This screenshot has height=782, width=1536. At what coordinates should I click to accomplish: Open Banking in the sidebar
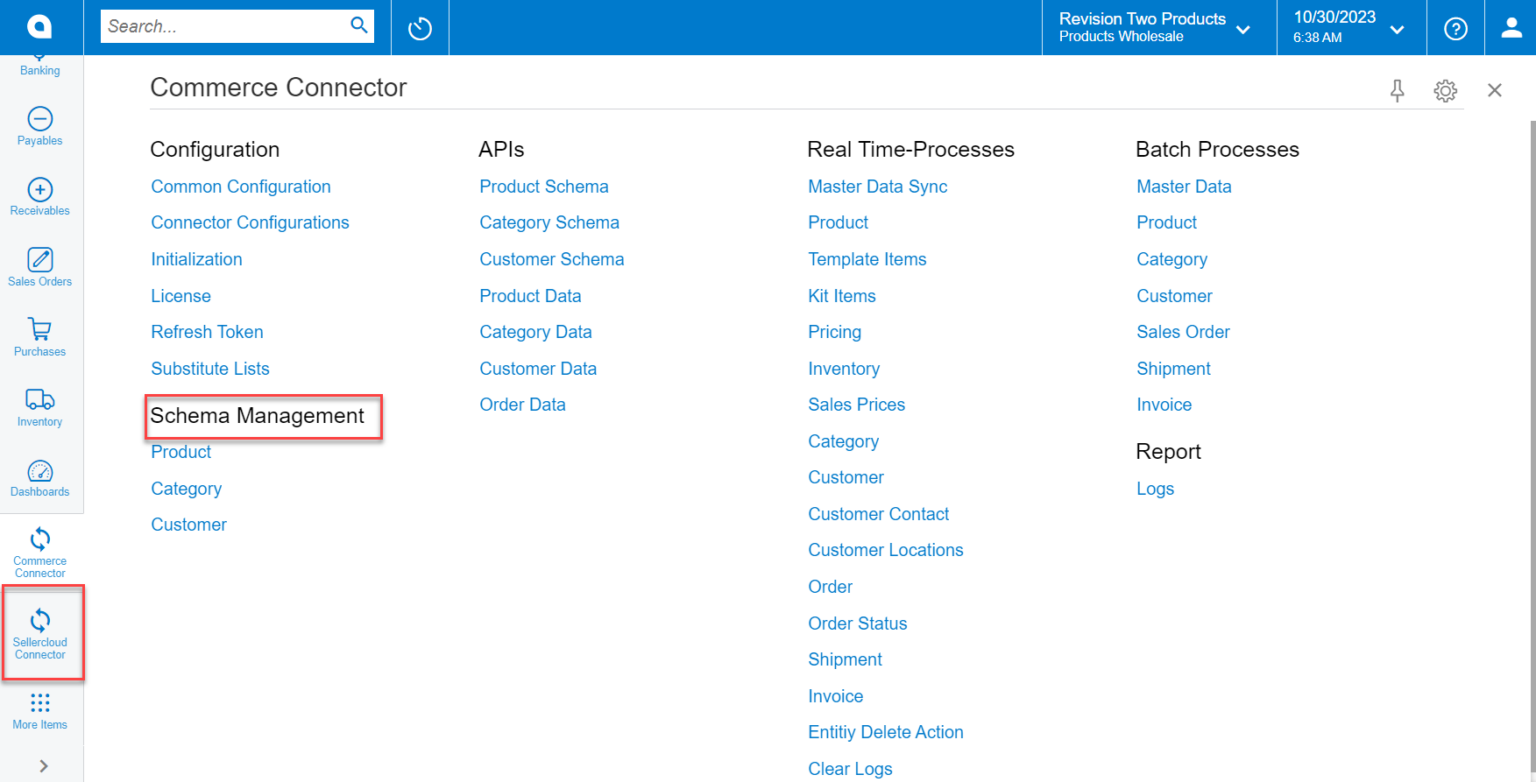click(x=40, y=65)
